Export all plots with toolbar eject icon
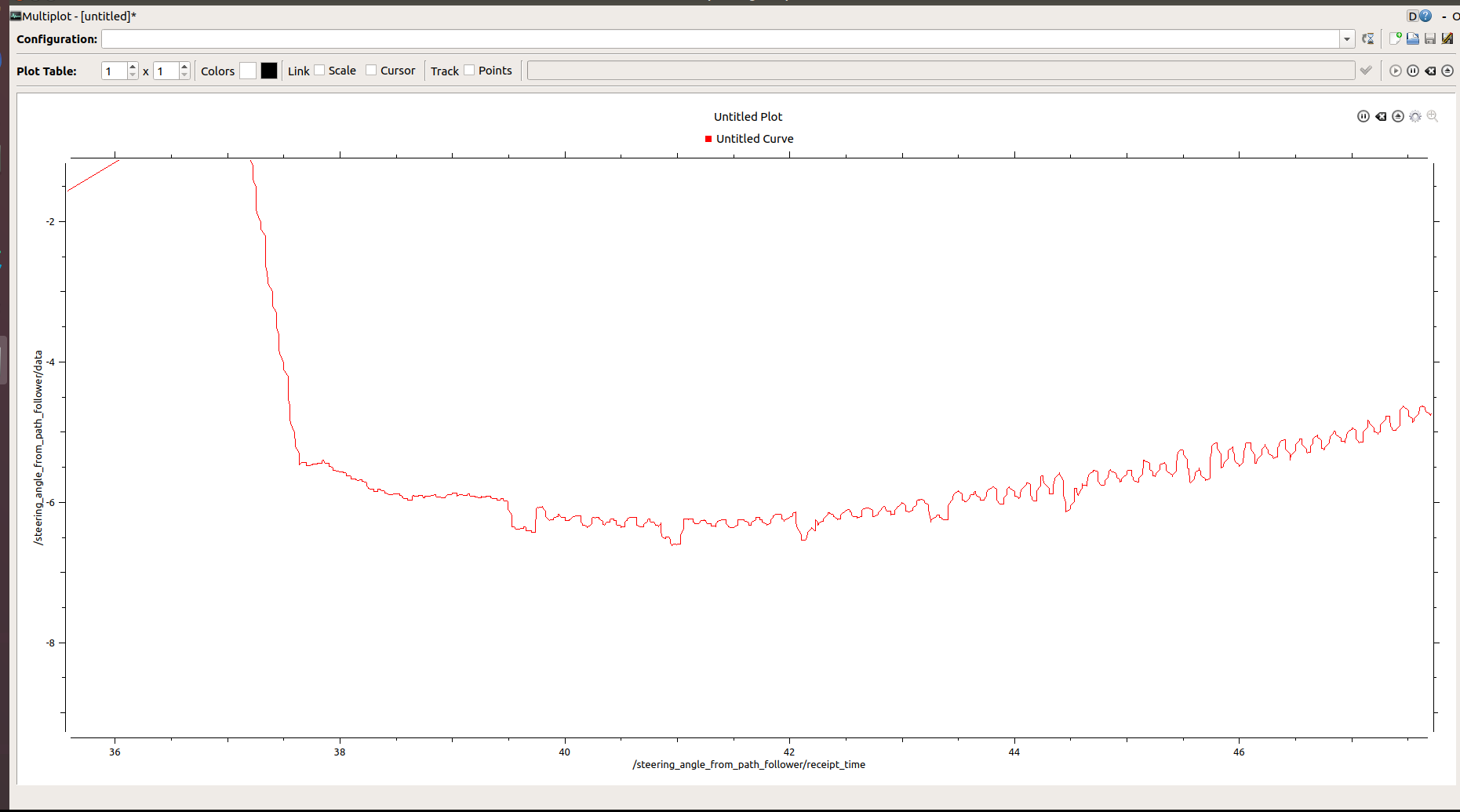 coord(1447,71)
